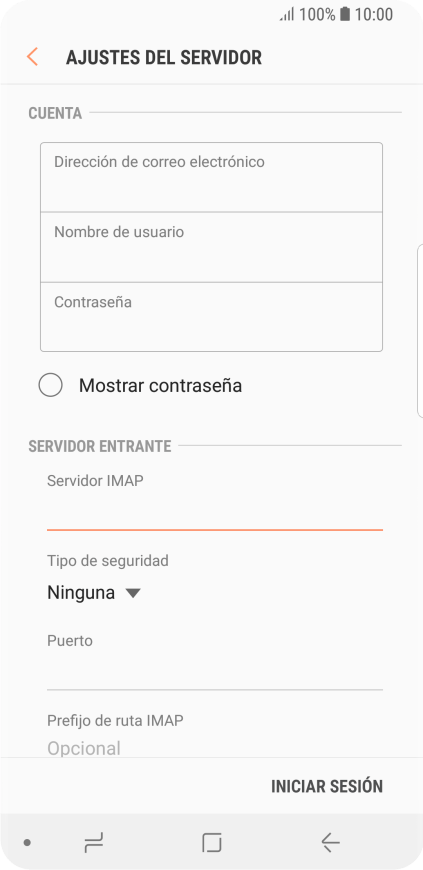The image size is (423, 870).
Task: Tap the recent apps navigation icon
Action: tap(94, 843)
